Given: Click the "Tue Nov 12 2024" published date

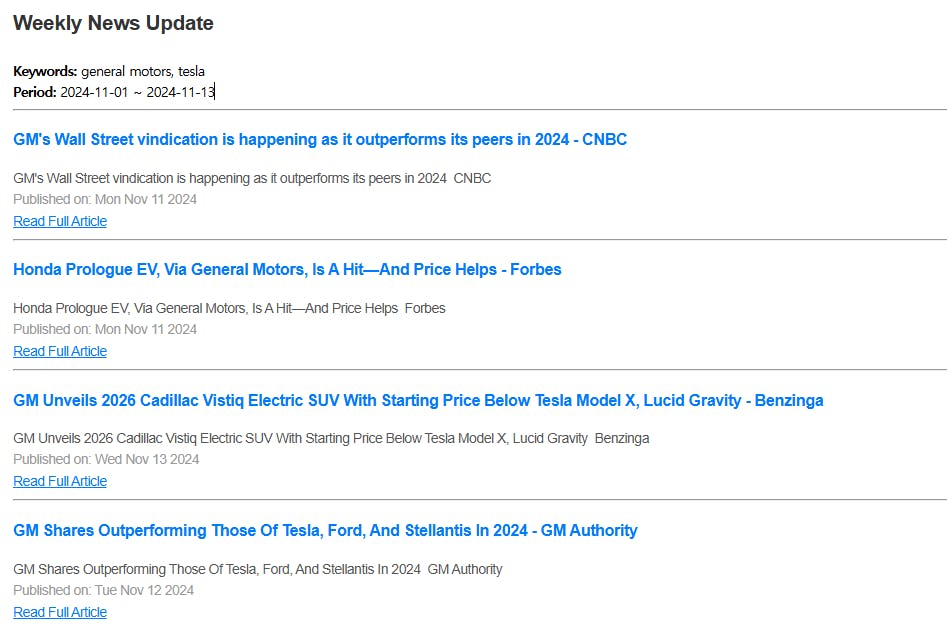Looking at the screenshot, I should [144, 590].
